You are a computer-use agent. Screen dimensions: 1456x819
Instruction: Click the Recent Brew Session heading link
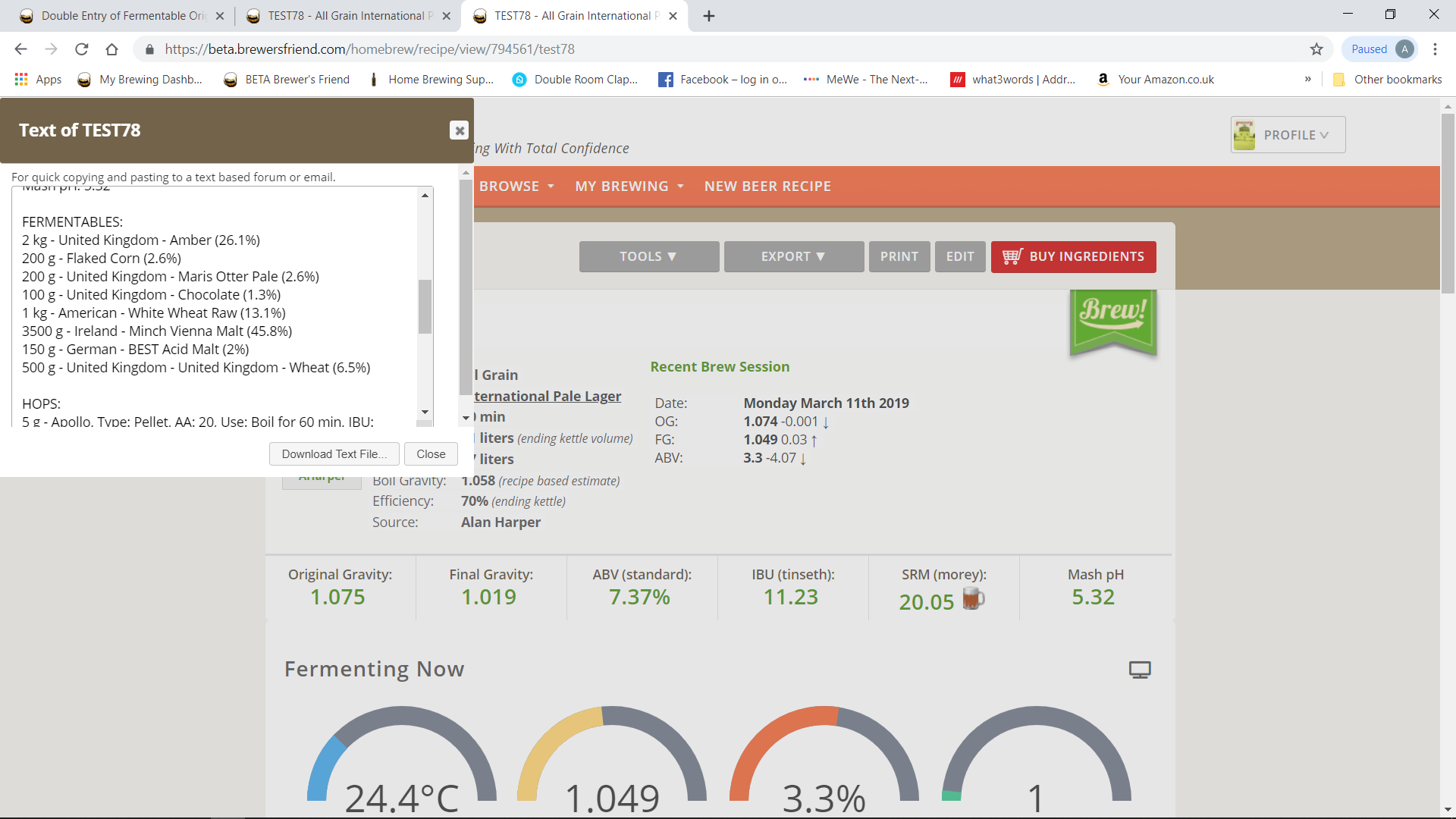click(720, 367)
